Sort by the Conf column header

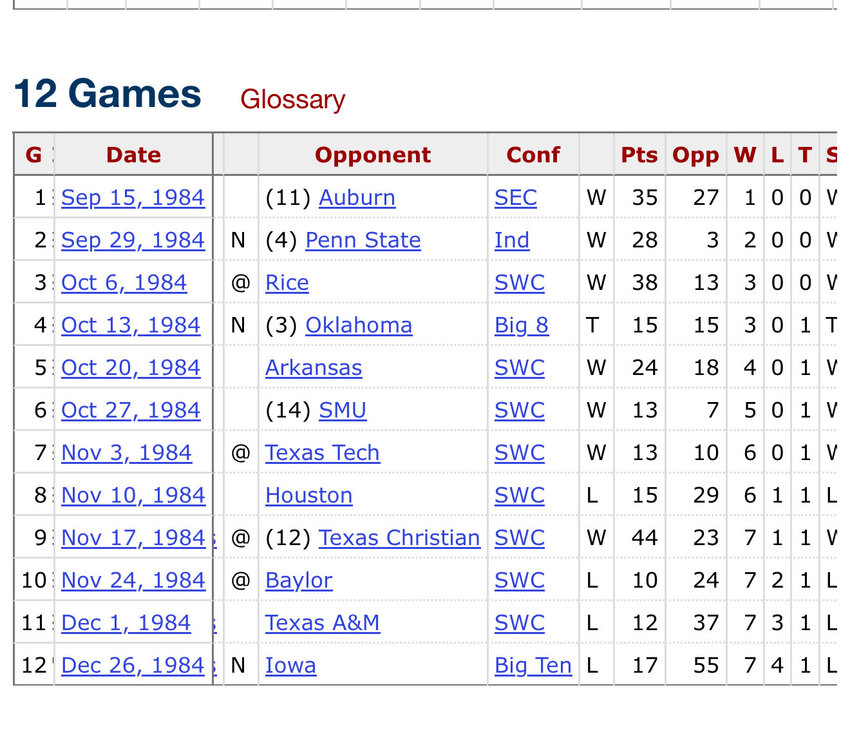pos(533,155)
